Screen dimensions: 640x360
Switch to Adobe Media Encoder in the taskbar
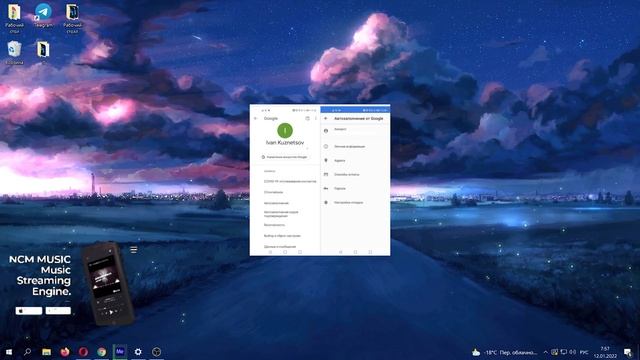(x=120, y=352)
